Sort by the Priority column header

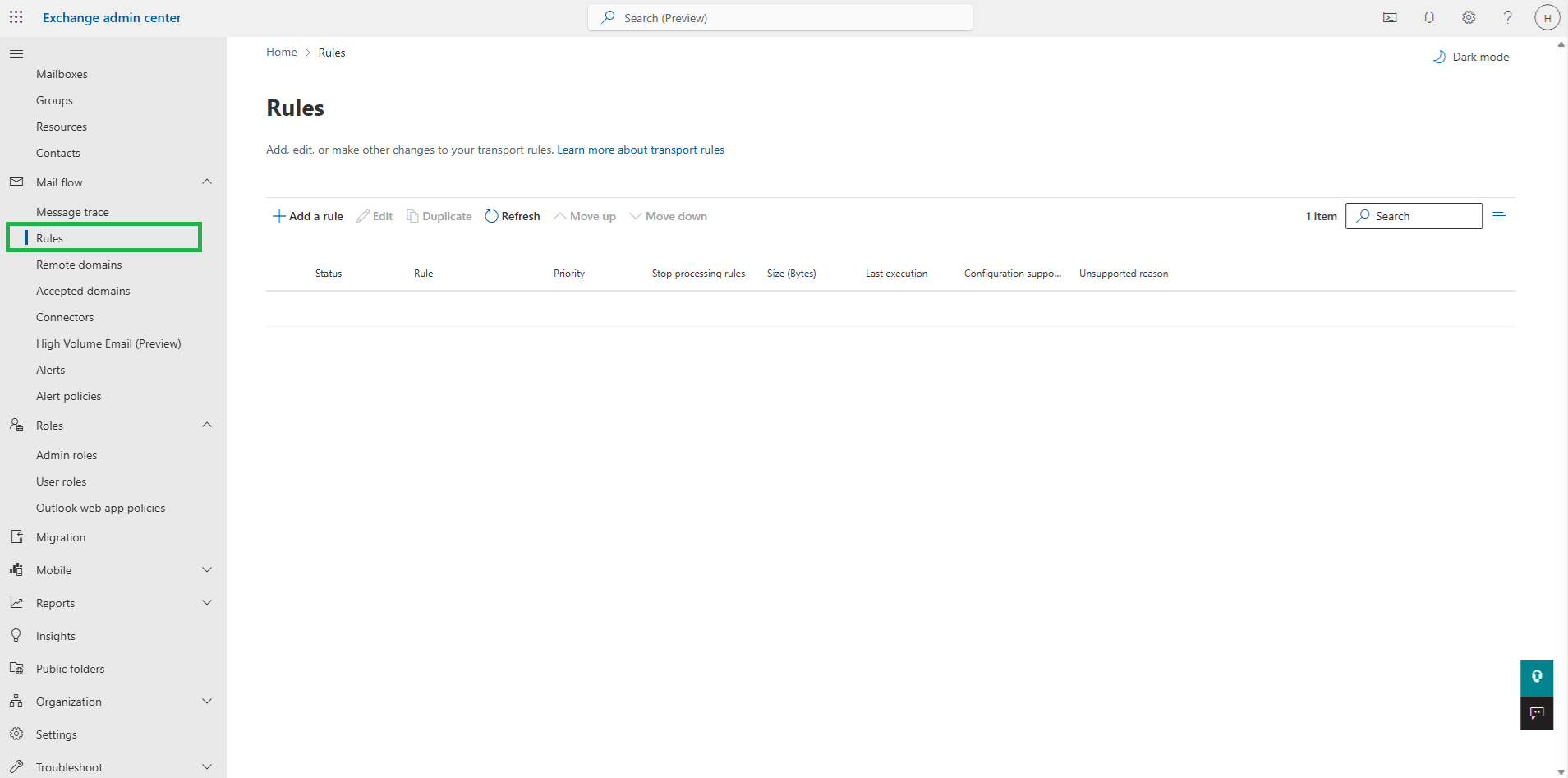[569, 274]
